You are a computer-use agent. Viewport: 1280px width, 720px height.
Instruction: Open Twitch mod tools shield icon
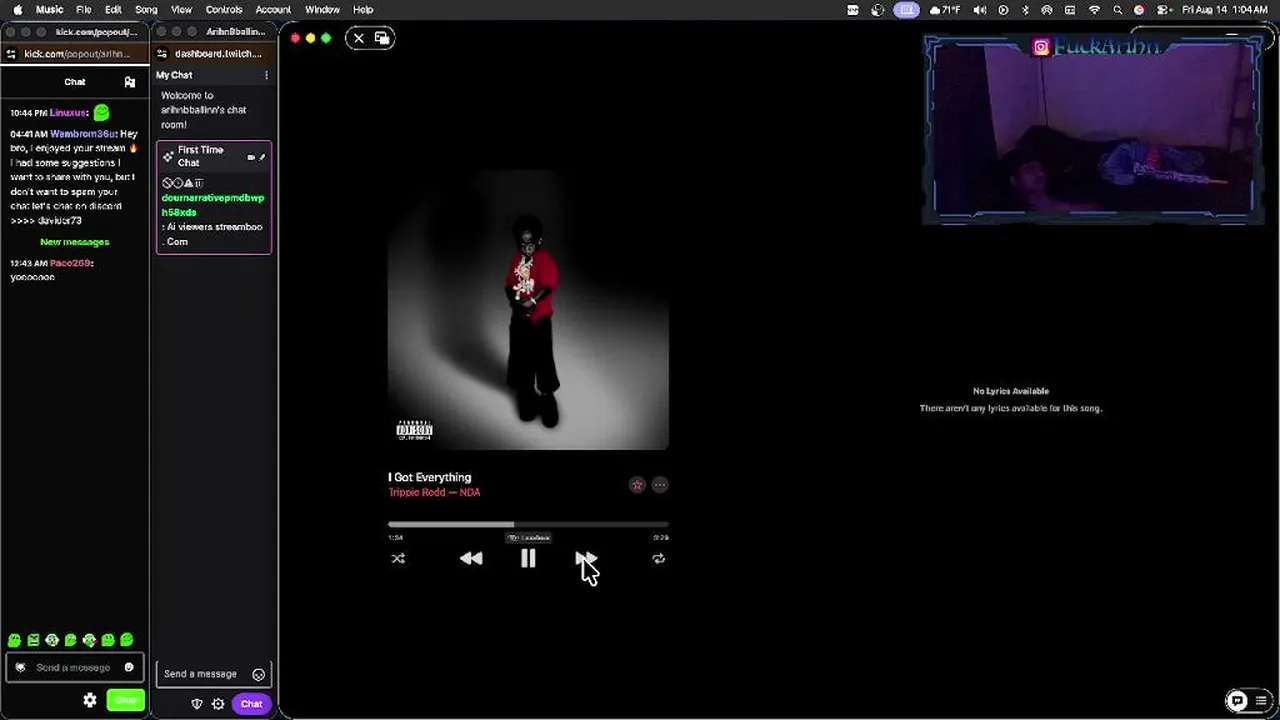(x=197, y=704)
